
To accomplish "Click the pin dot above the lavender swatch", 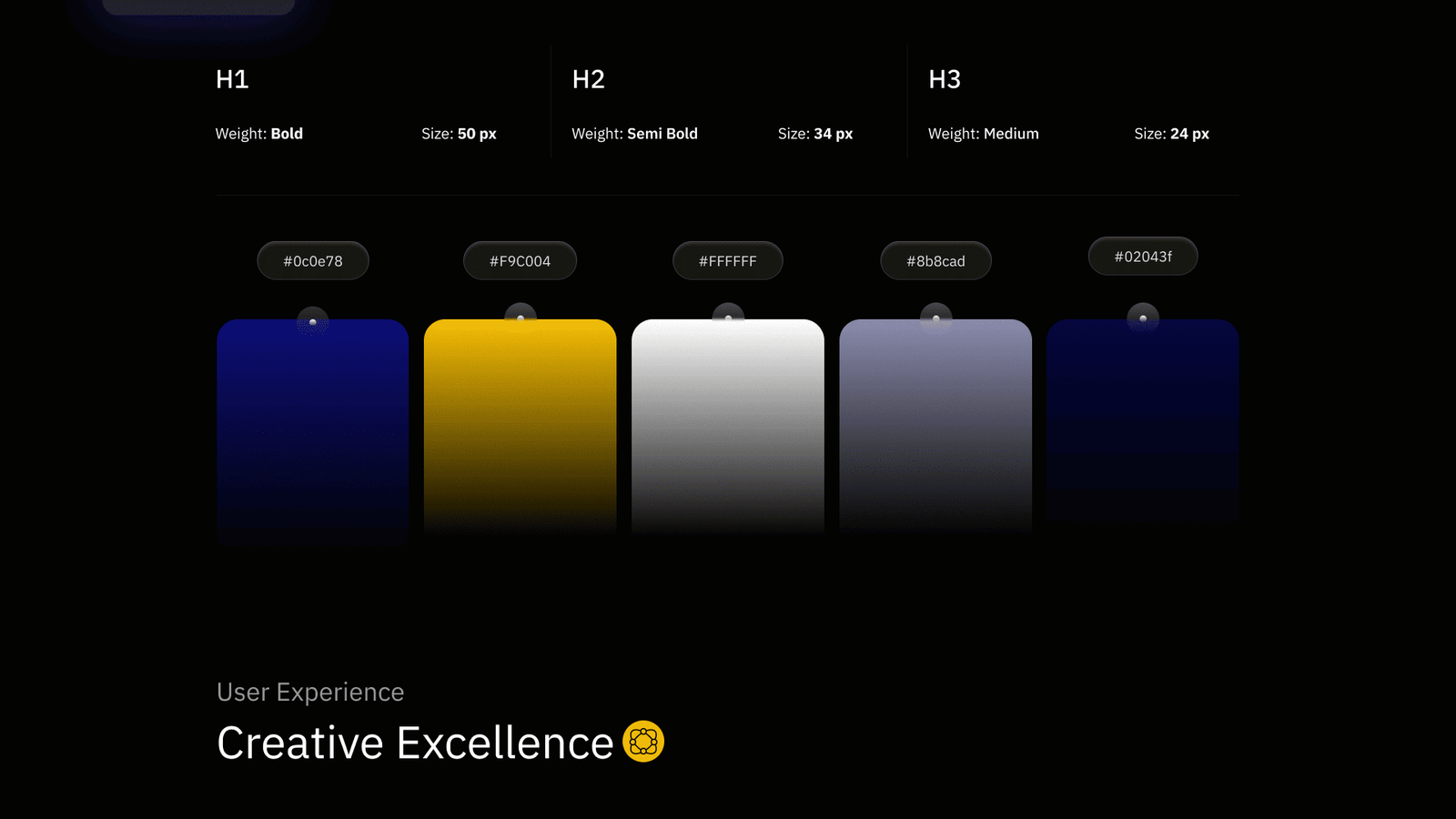I will point(935,318).
